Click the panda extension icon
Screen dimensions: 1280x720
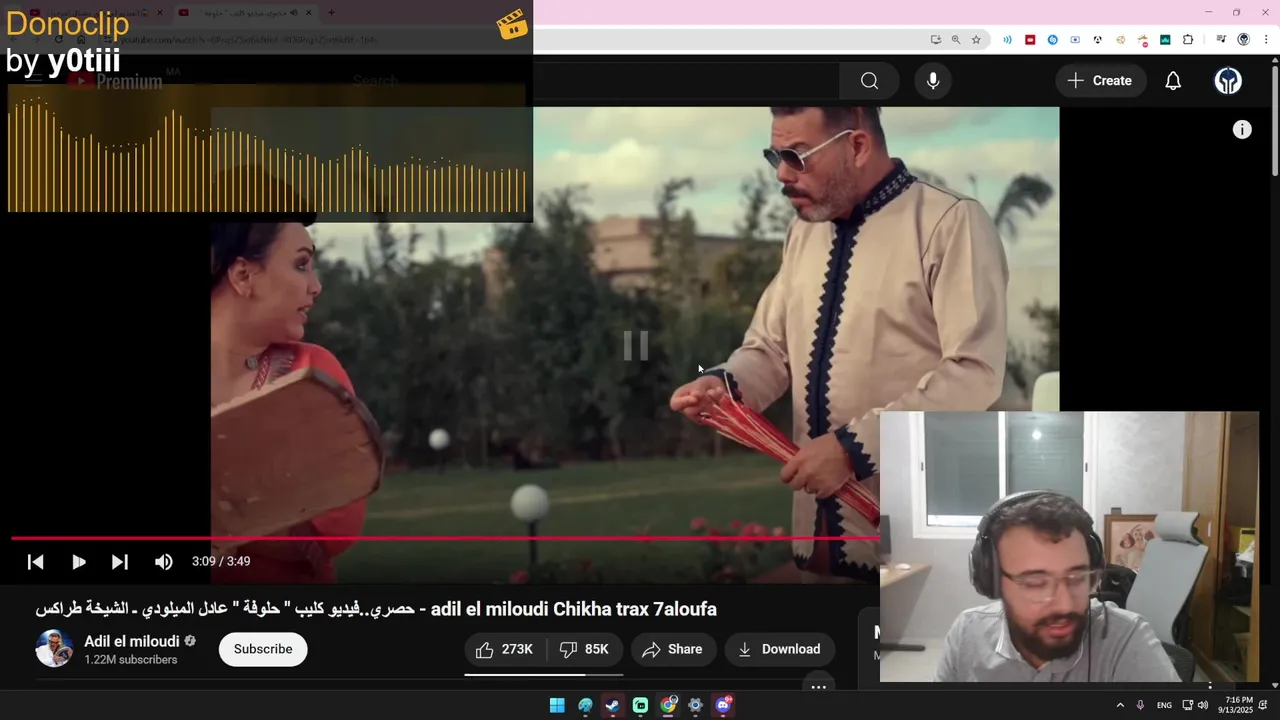(x=1097, y=40)
